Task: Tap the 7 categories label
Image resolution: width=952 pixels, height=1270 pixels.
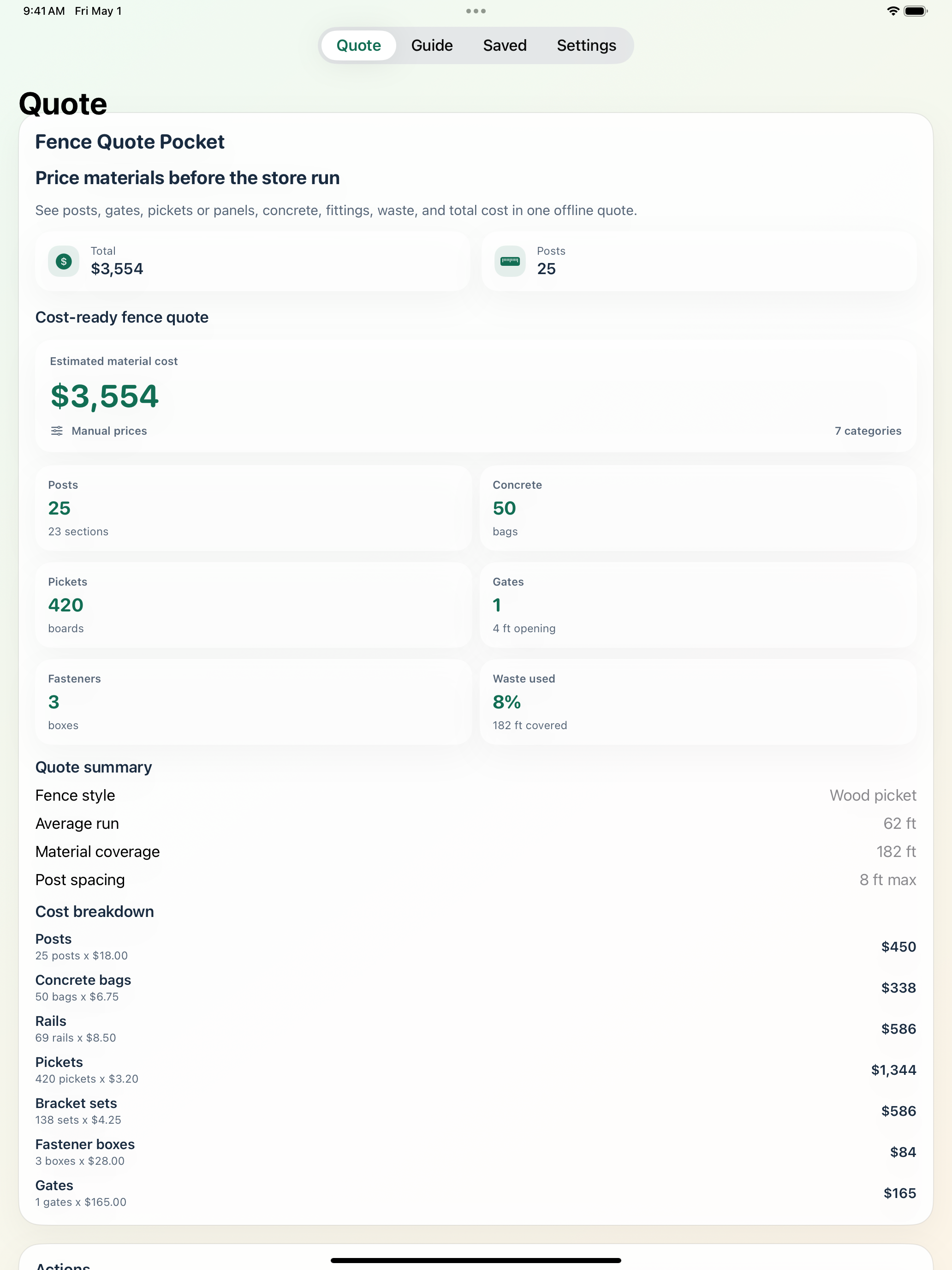Action: point(868,431)
